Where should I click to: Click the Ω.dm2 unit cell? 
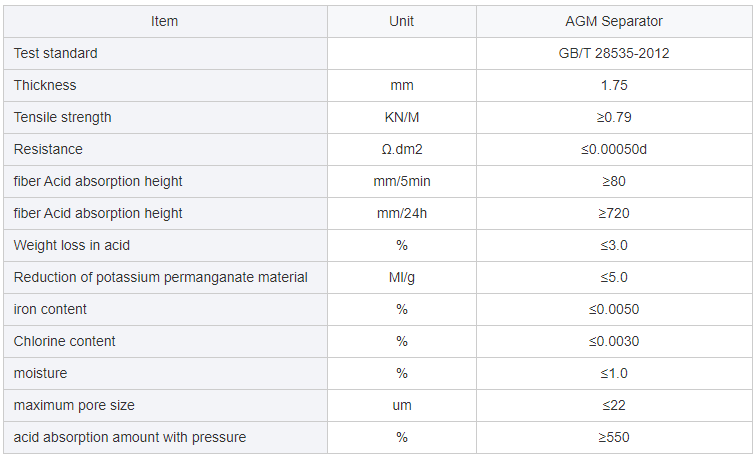click(401, 149)
